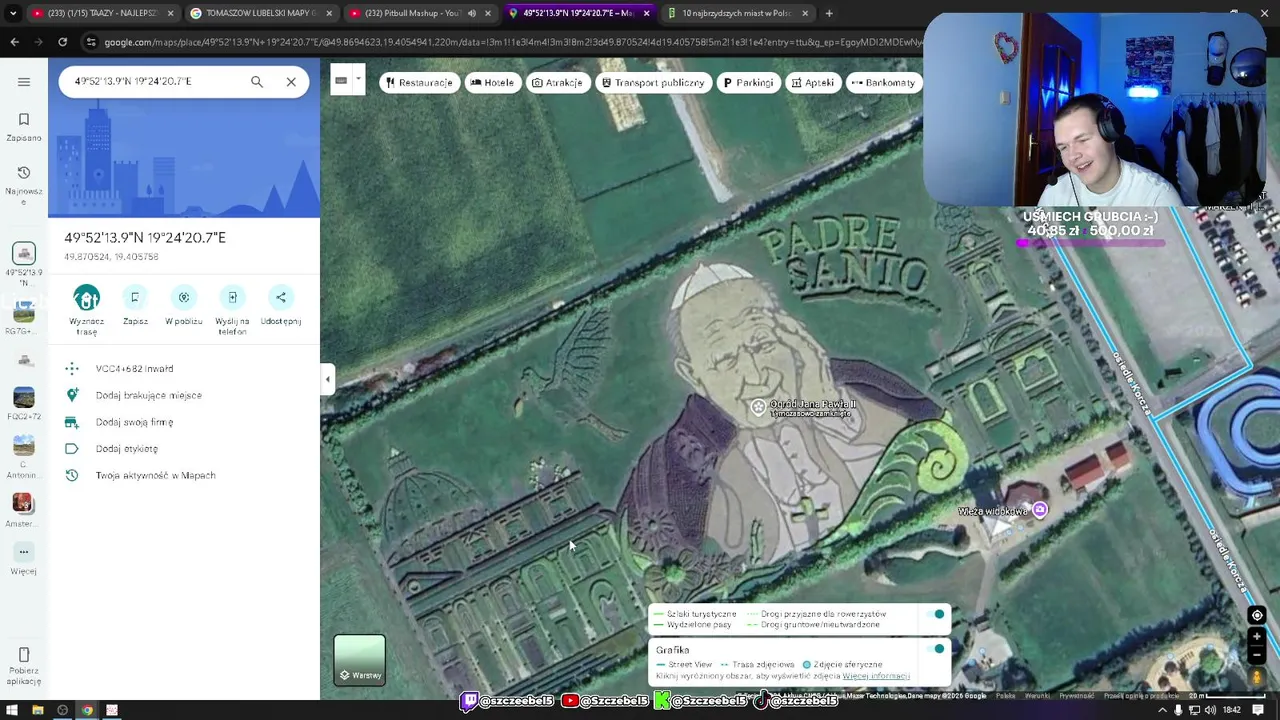This screenshot has width=1280, height=720.
Task: Switch to the 10 najbrzydszych miast tab
Action: tap(738, 13)
